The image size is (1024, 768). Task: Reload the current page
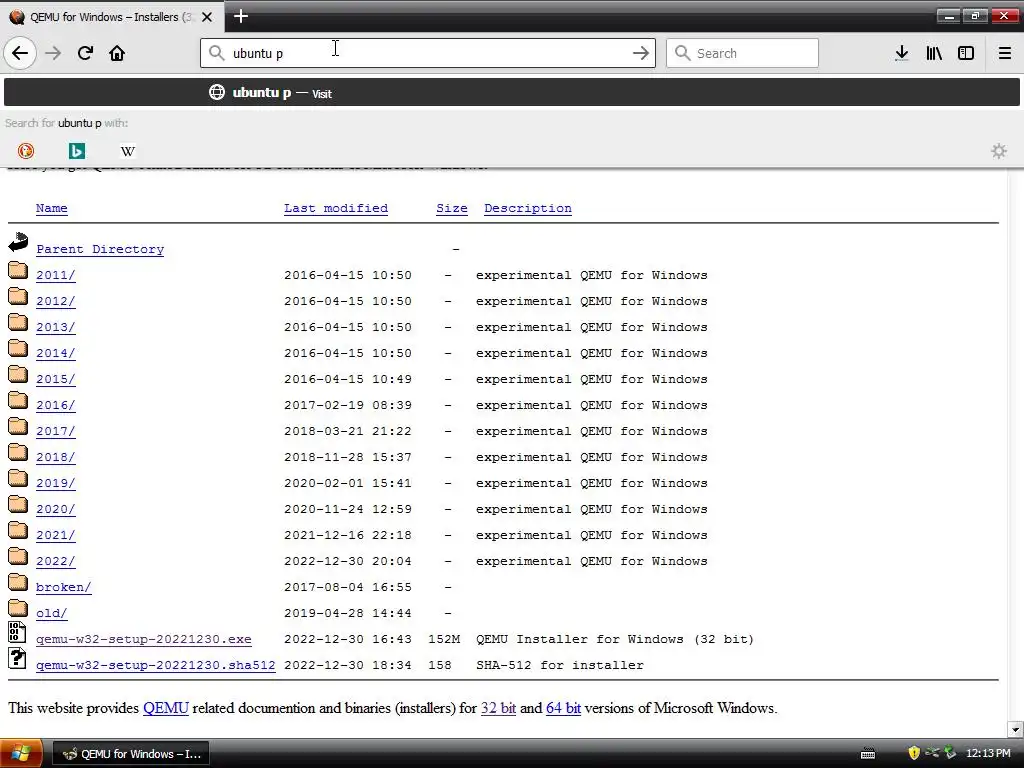[85, 53]
